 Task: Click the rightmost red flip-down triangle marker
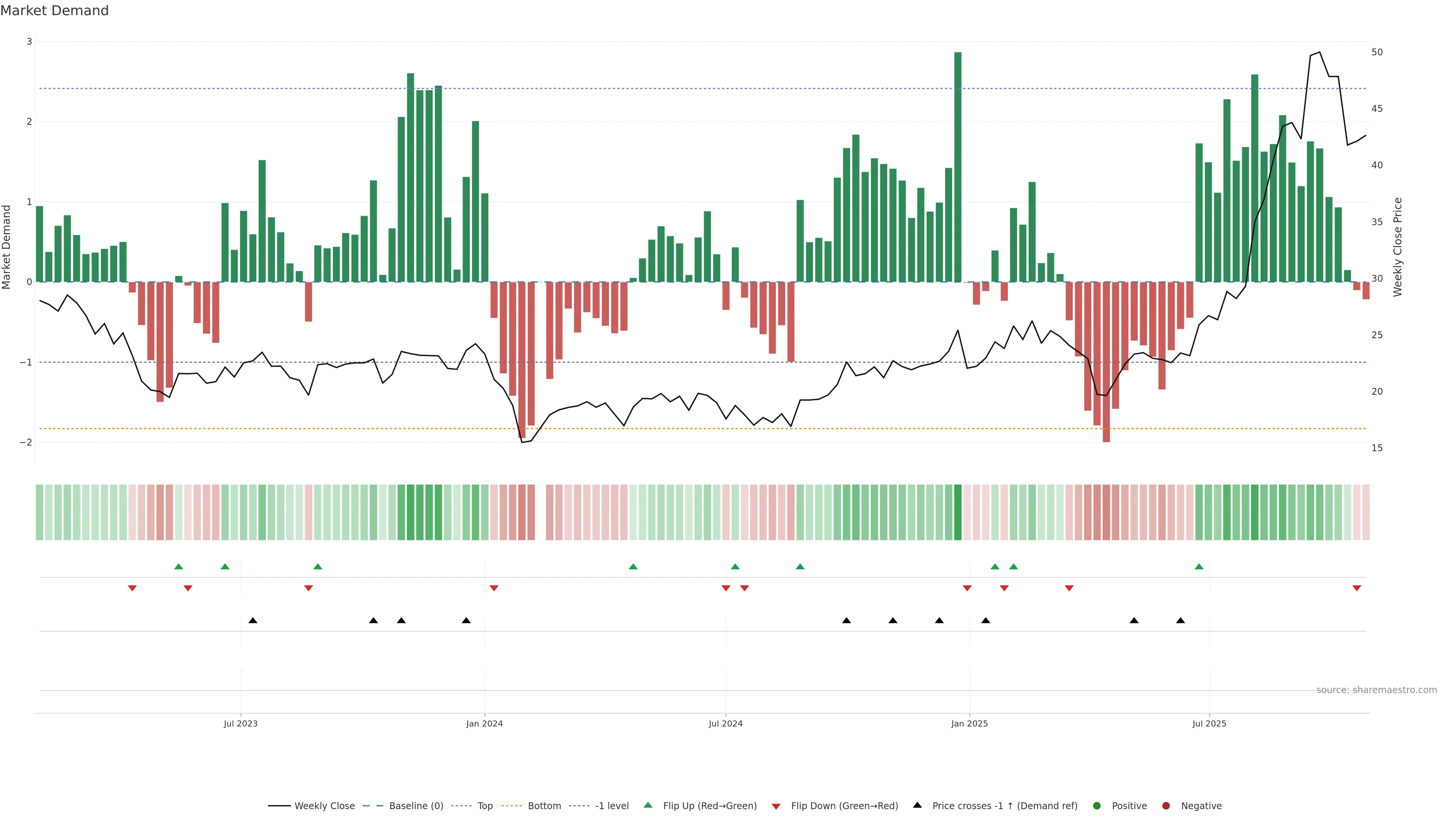pyautogui.click(x=1357, y=588)
